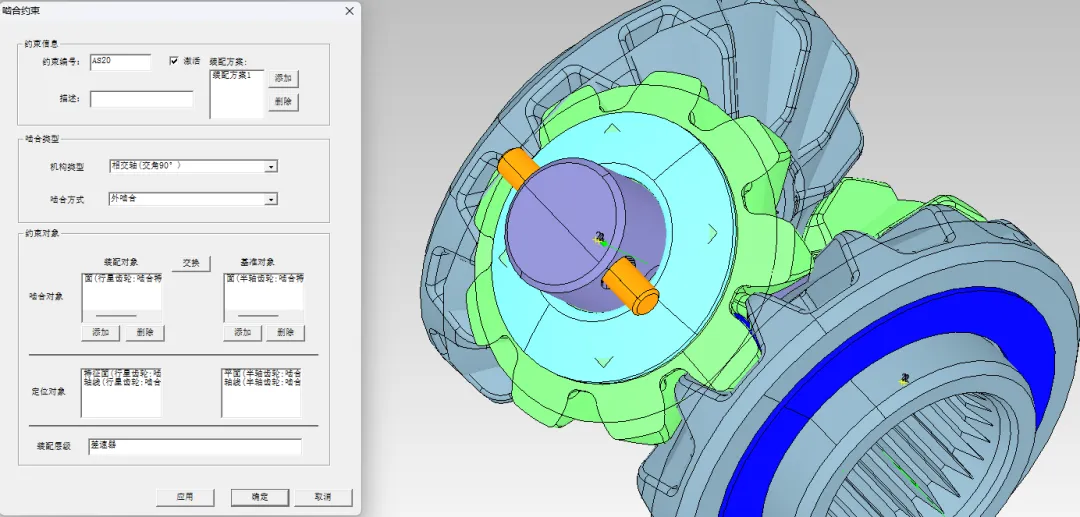This screenshot has width=1080, height=517.
Task: Expand the 啮合方式 dropdown showing 外啮合
Action: pos(271,200)
